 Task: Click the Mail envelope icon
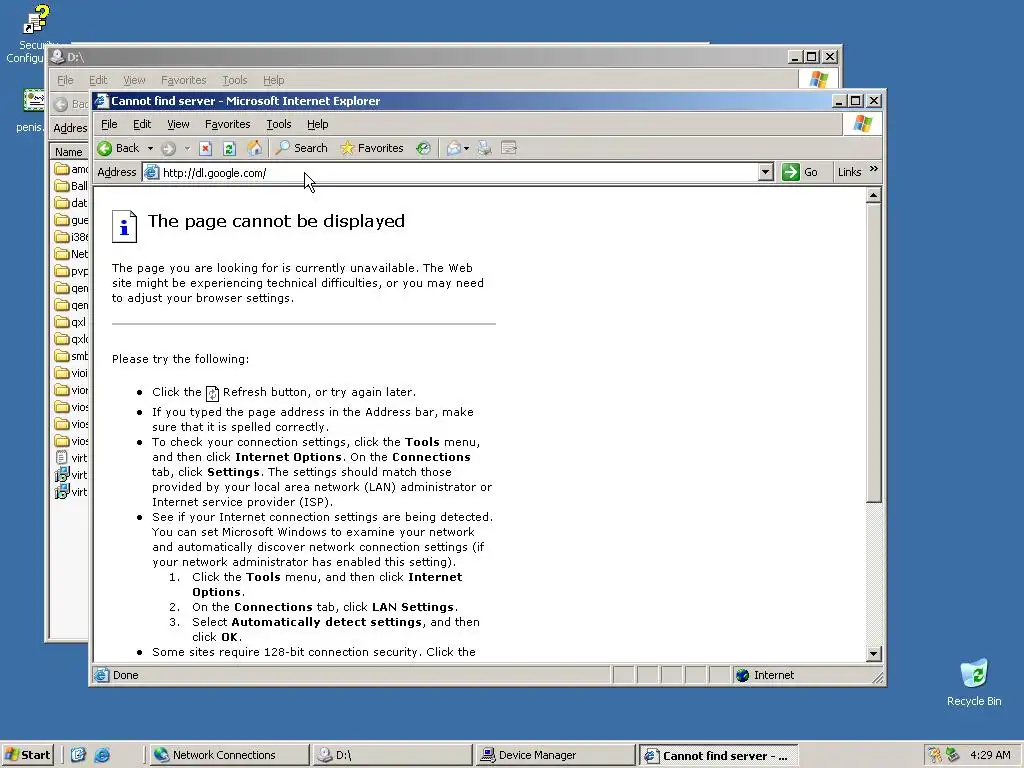click(453, 148)
